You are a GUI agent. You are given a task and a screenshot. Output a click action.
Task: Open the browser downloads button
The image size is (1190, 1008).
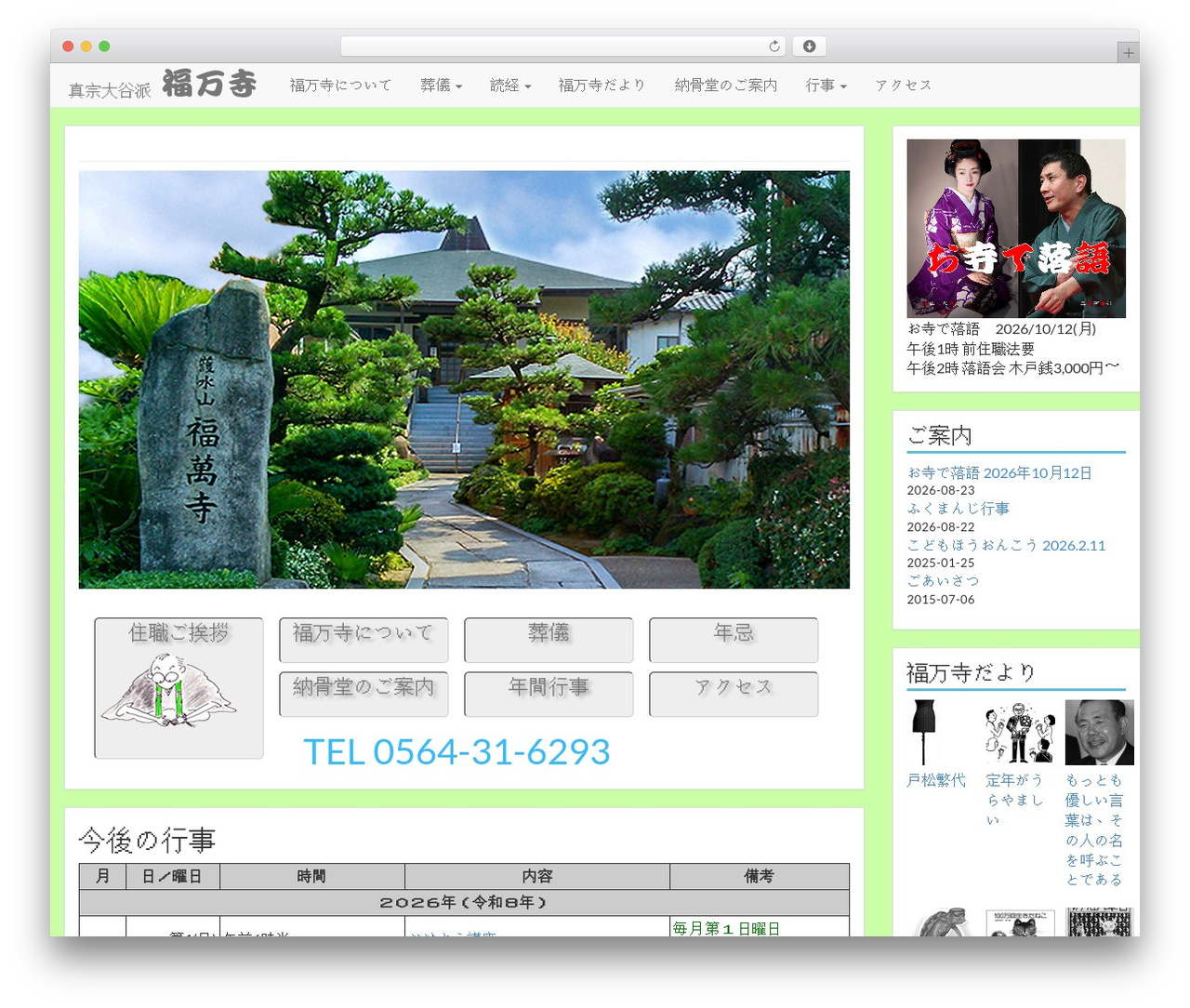tap(810, 46)
